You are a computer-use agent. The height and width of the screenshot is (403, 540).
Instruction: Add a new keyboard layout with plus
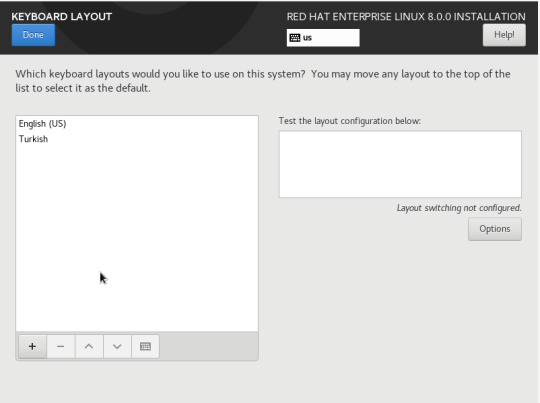coord(32,346)
